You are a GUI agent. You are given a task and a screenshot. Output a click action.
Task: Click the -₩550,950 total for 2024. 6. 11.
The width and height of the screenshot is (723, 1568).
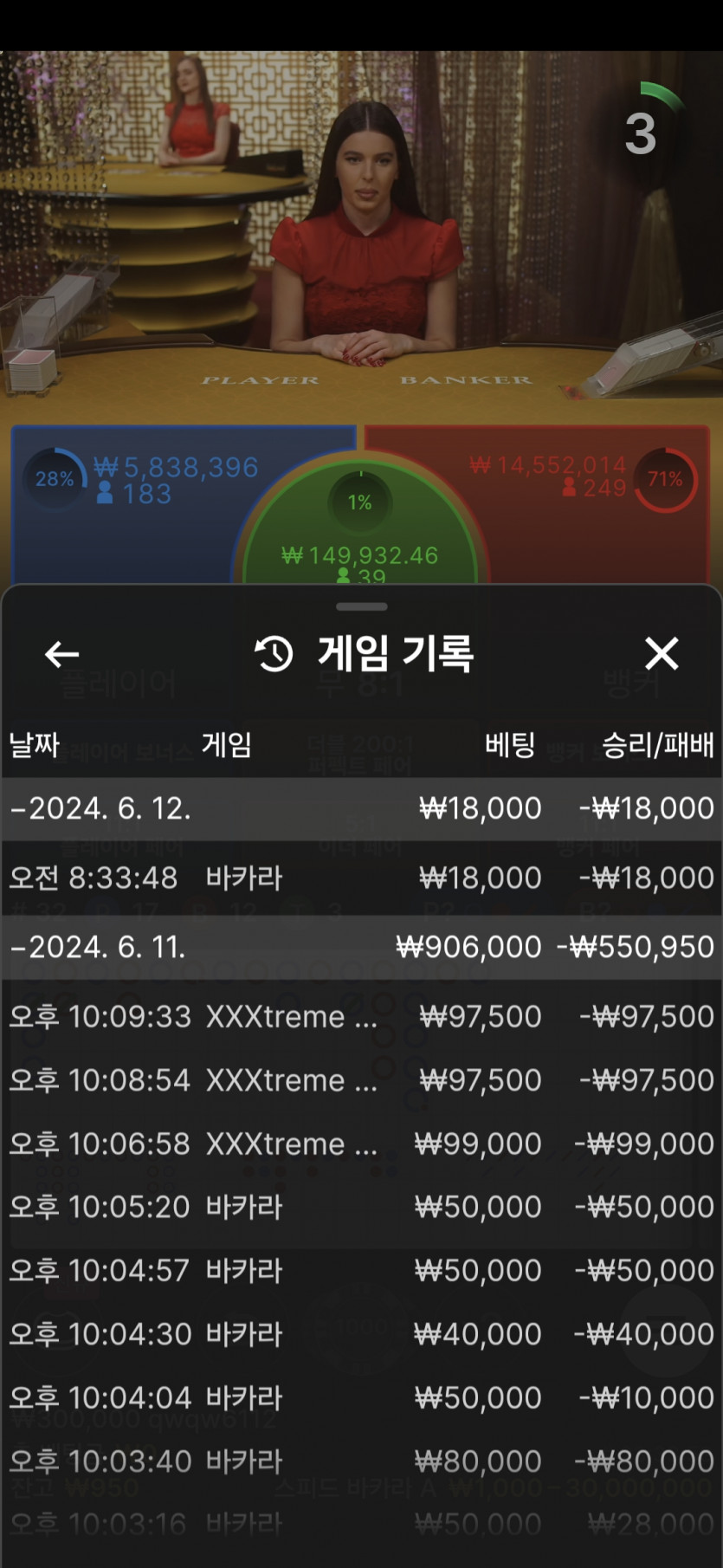pos(636,947)
